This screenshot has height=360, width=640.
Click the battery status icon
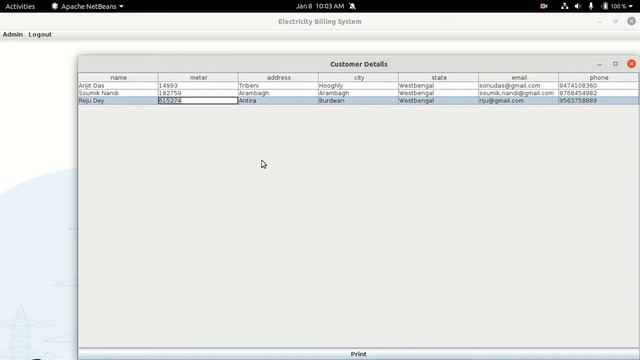click(605, 6)
